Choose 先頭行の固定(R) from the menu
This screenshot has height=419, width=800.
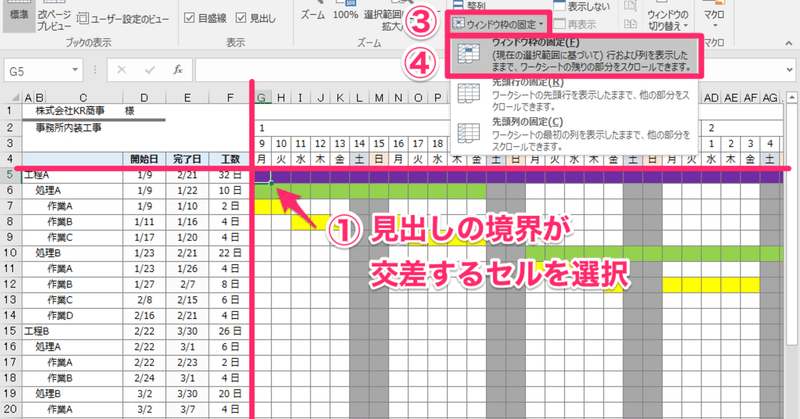coord(574,94)
